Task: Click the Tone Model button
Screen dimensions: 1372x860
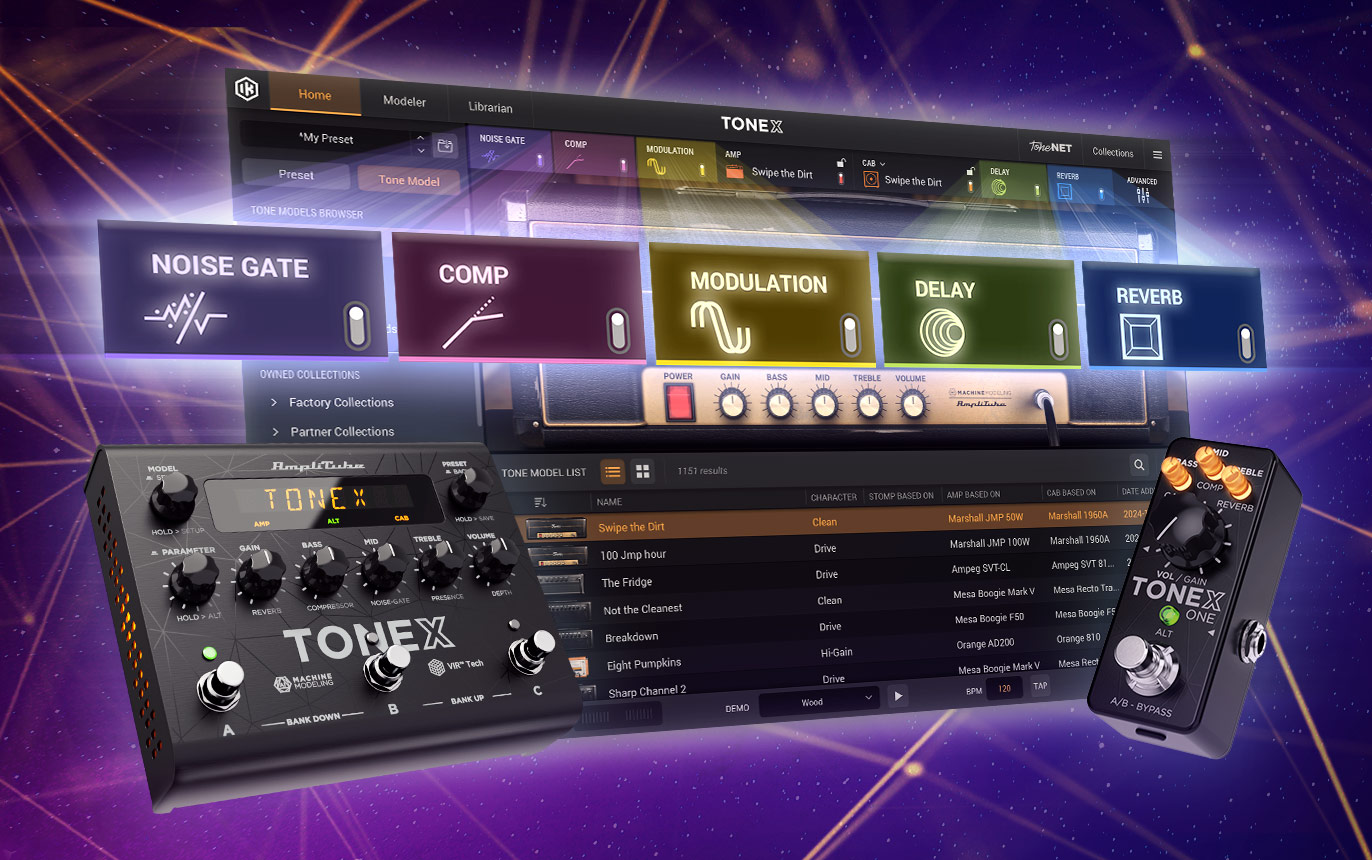Action: point(408,181)
